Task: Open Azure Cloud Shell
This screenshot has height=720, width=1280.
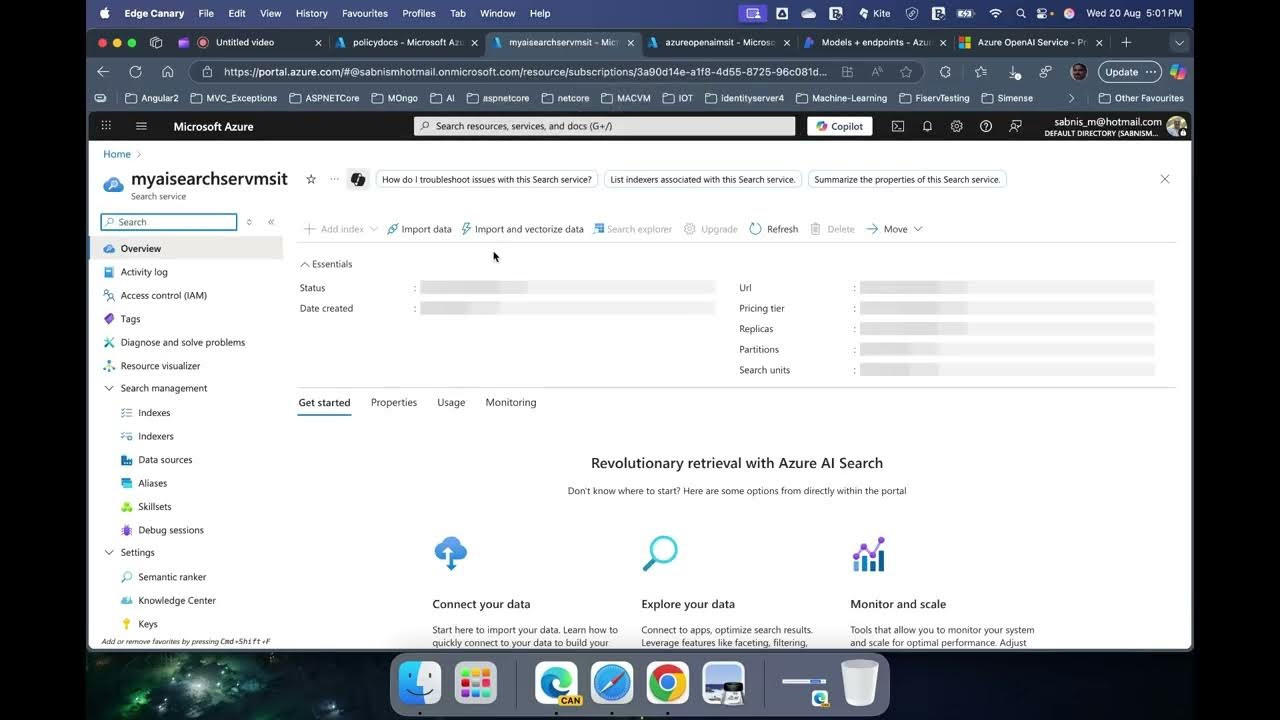Action: pos(896,126)
